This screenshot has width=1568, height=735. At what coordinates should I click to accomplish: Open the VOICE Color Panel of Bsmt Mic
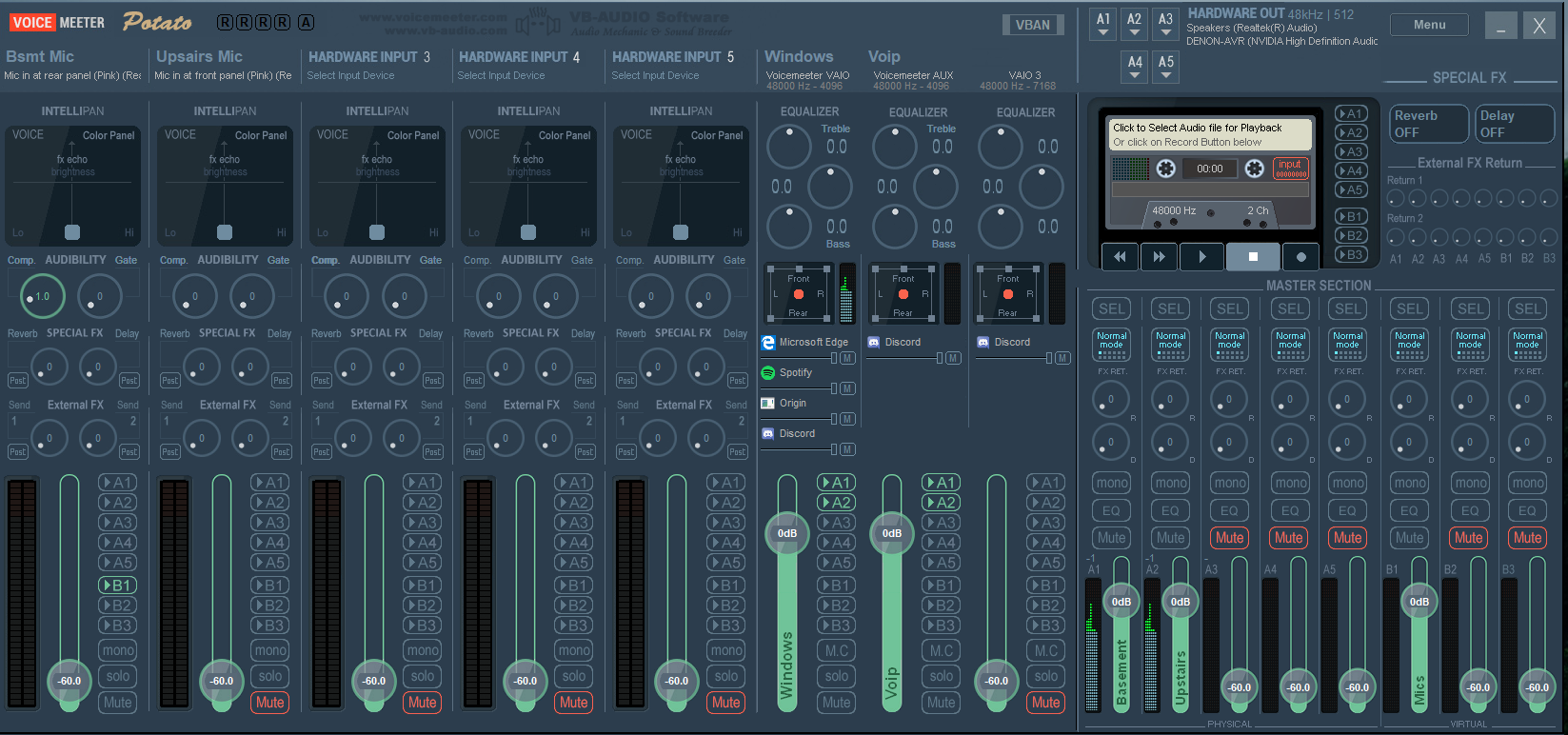coord(73,186)
